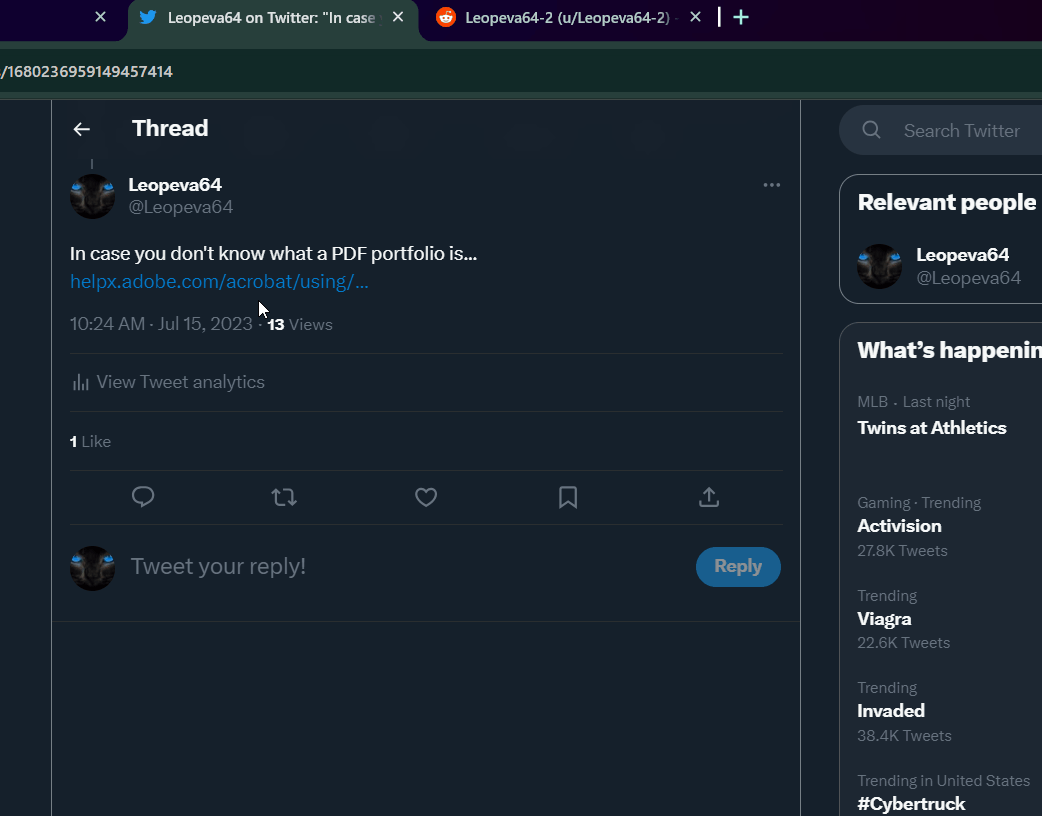Open the more options menu on Leopeva64's tweet
Viewport: 1042px width, 816px height.
tap(771, 185)
